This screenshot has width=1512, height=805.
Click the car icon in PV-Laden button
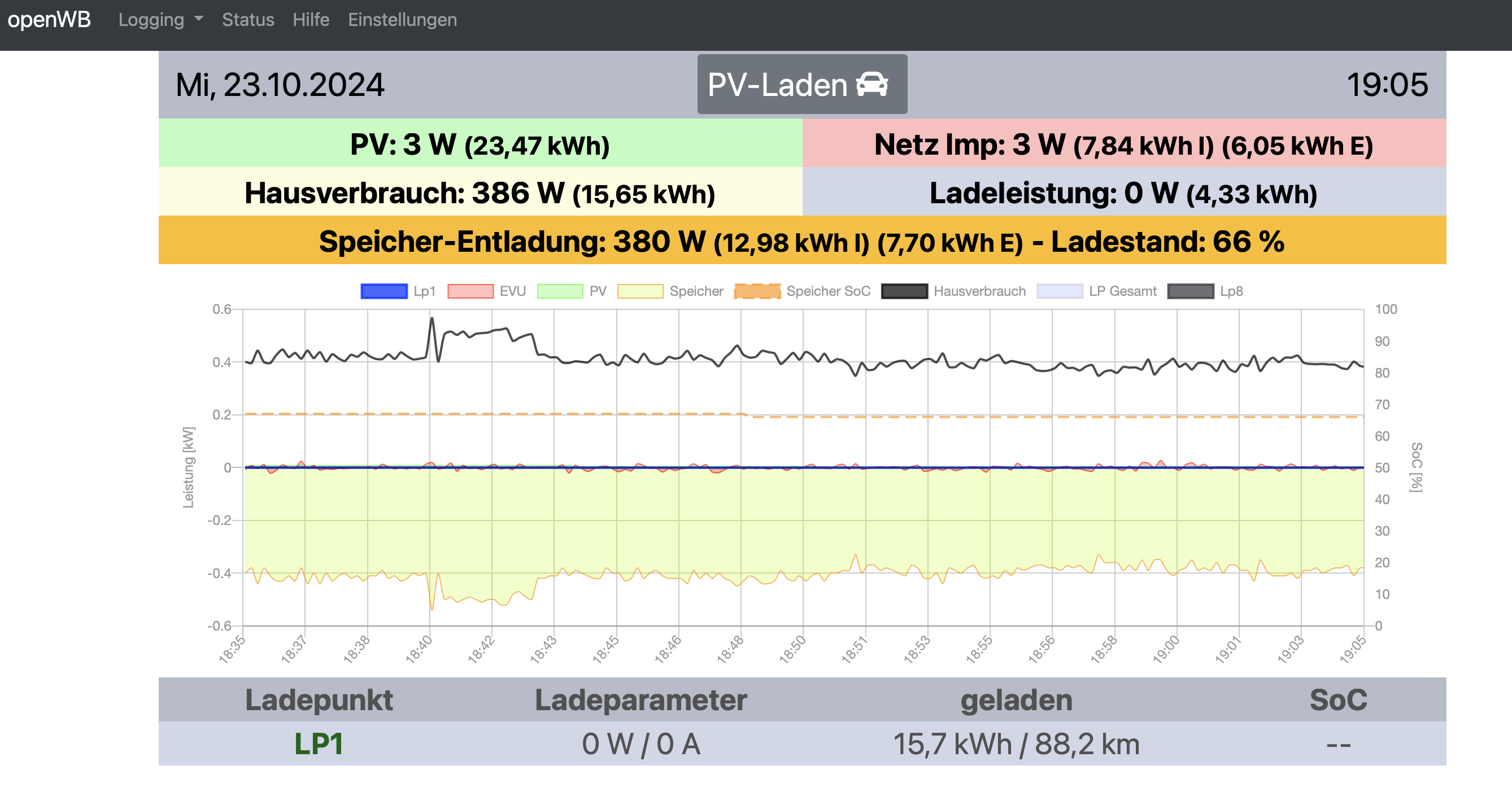coord(872,85)
